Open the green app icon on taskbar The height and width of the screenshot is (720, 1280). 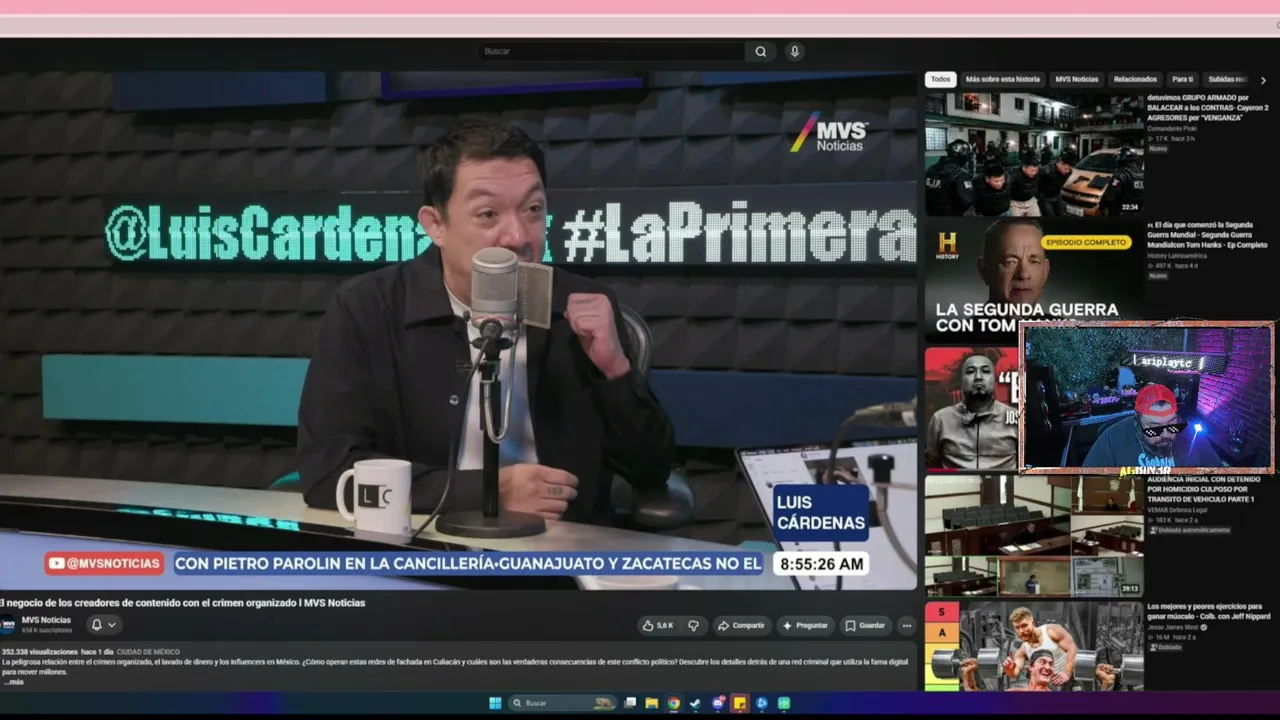tap(784, 703)
